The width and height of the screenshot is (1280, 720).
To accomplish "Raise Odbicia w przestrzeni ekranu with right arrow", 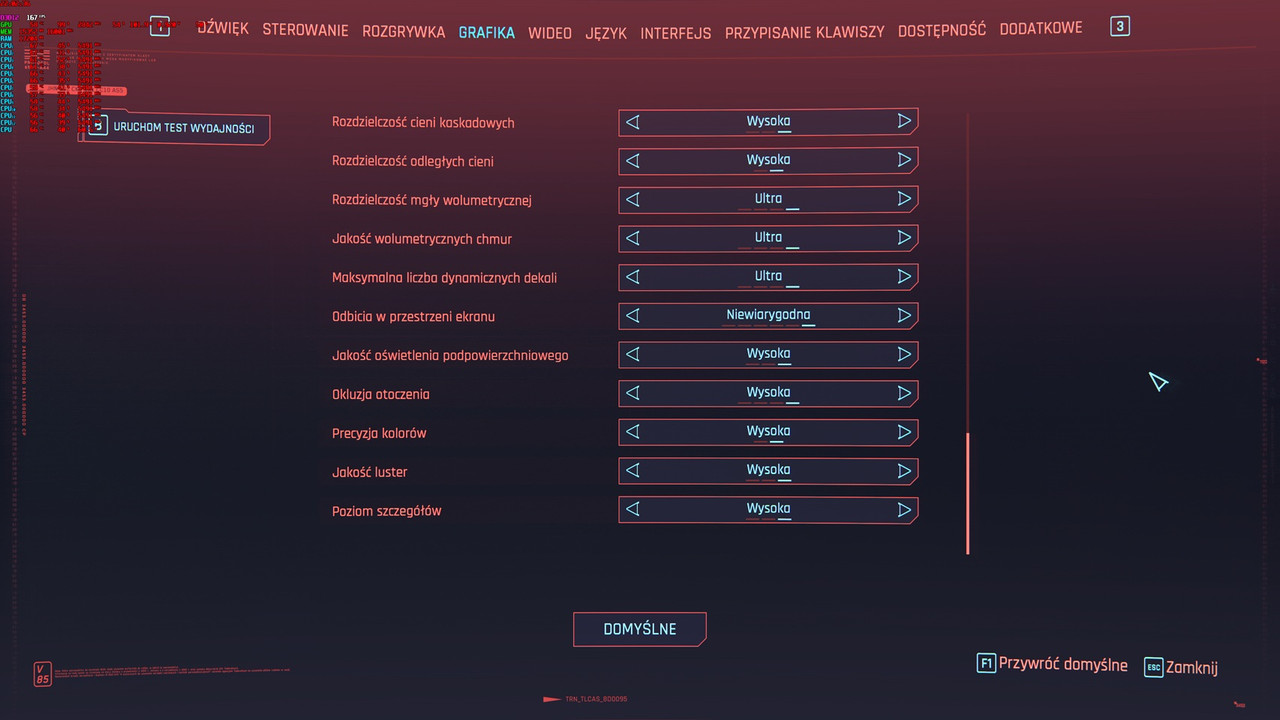I will pos(904,315).
